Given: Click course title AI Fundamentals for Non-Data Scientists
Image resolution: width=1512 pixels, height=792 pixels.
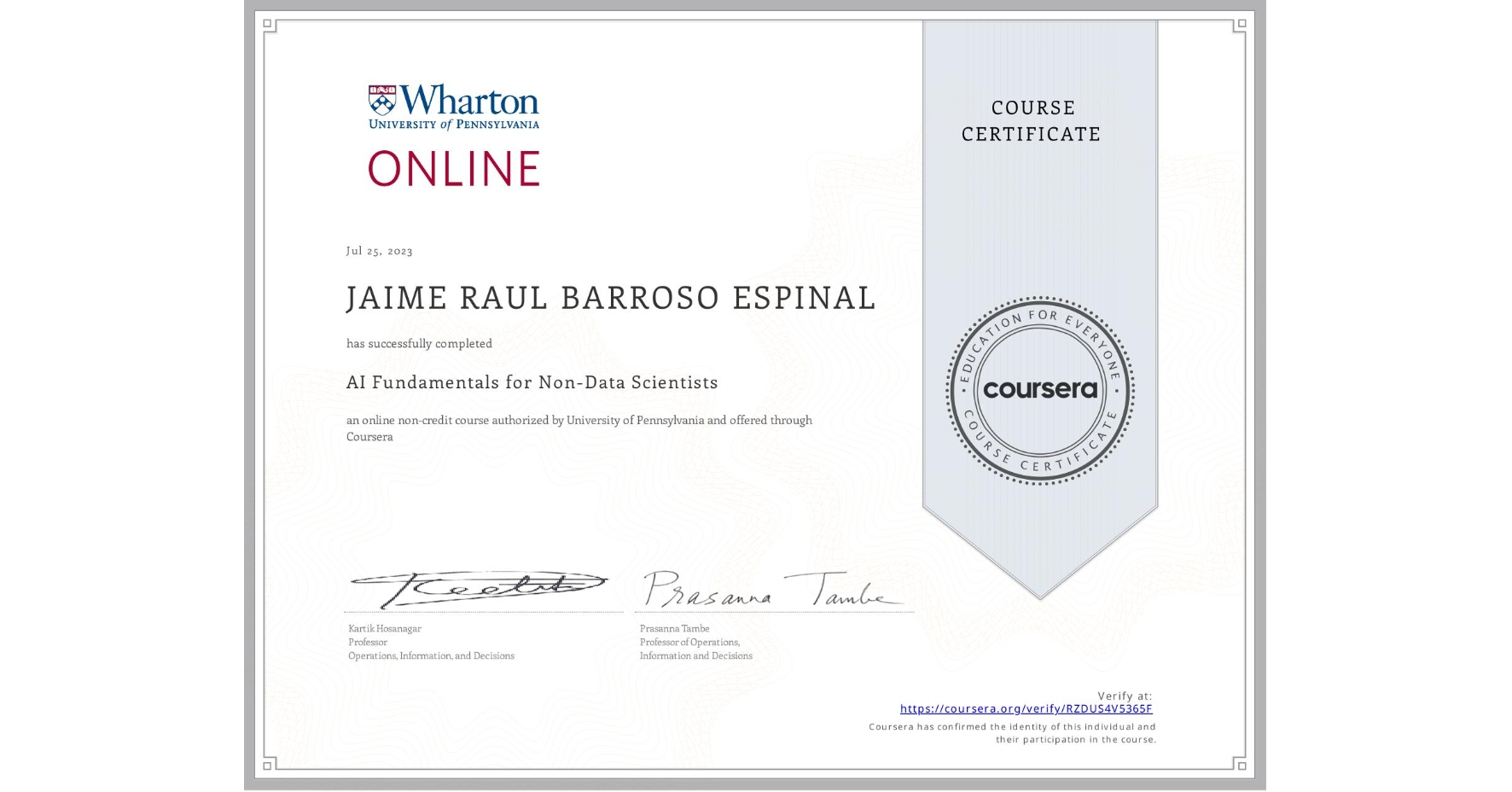Looking at the screenshot, I should (x=532, y=382).
